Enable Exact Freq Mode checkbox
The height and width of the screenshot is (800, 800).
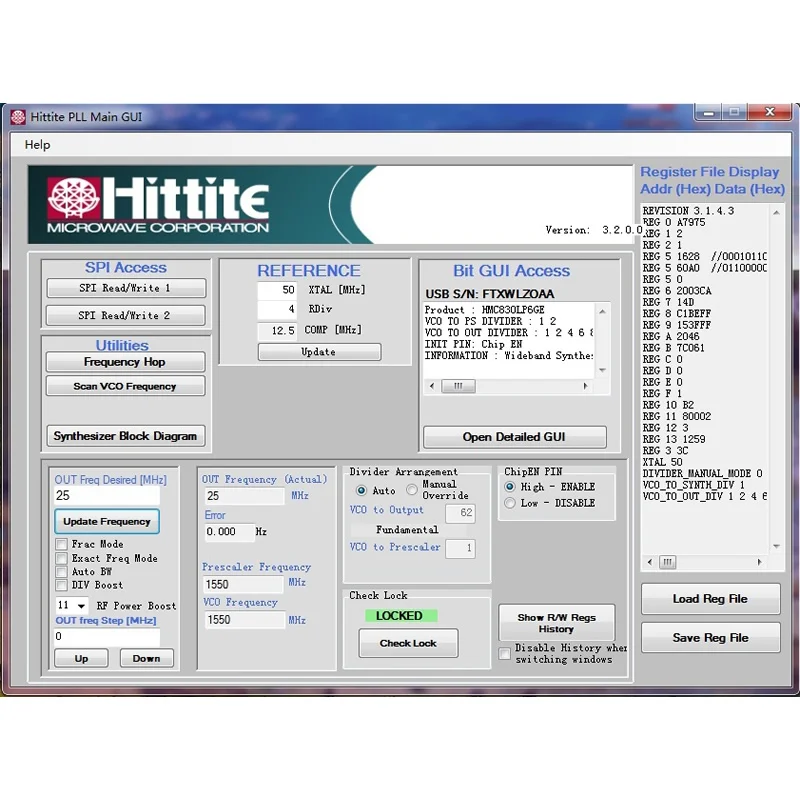(x=61, y=558)
